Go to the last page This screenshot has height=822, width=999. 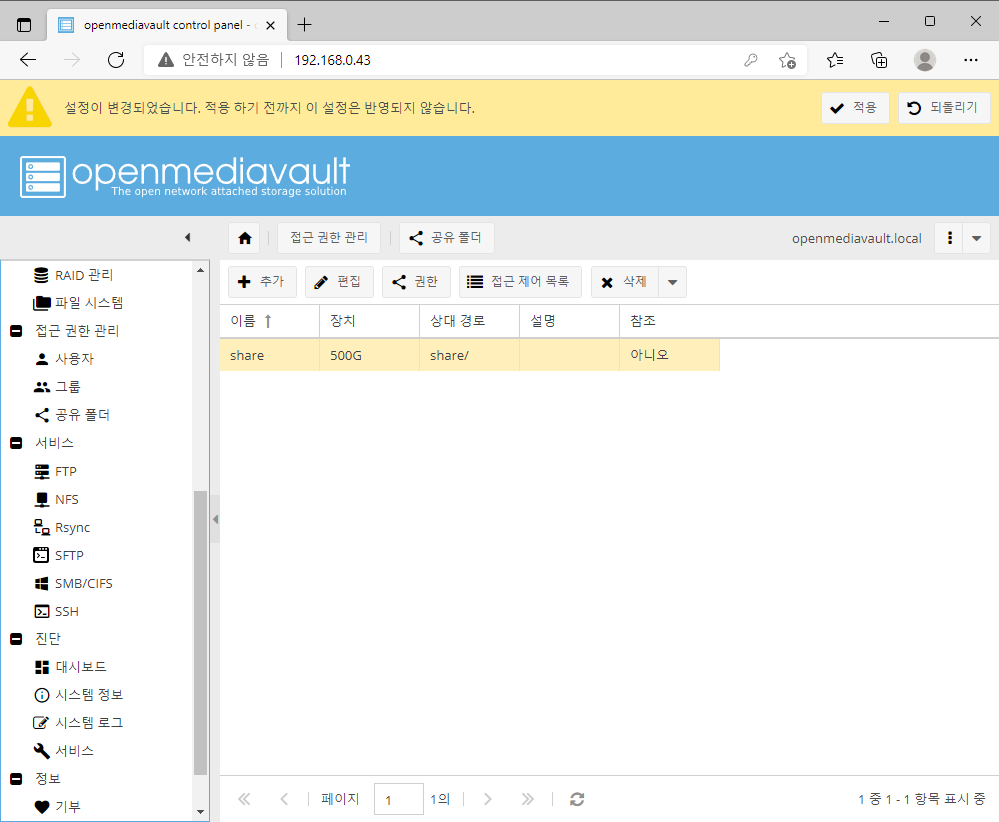[x=528, y=799]
